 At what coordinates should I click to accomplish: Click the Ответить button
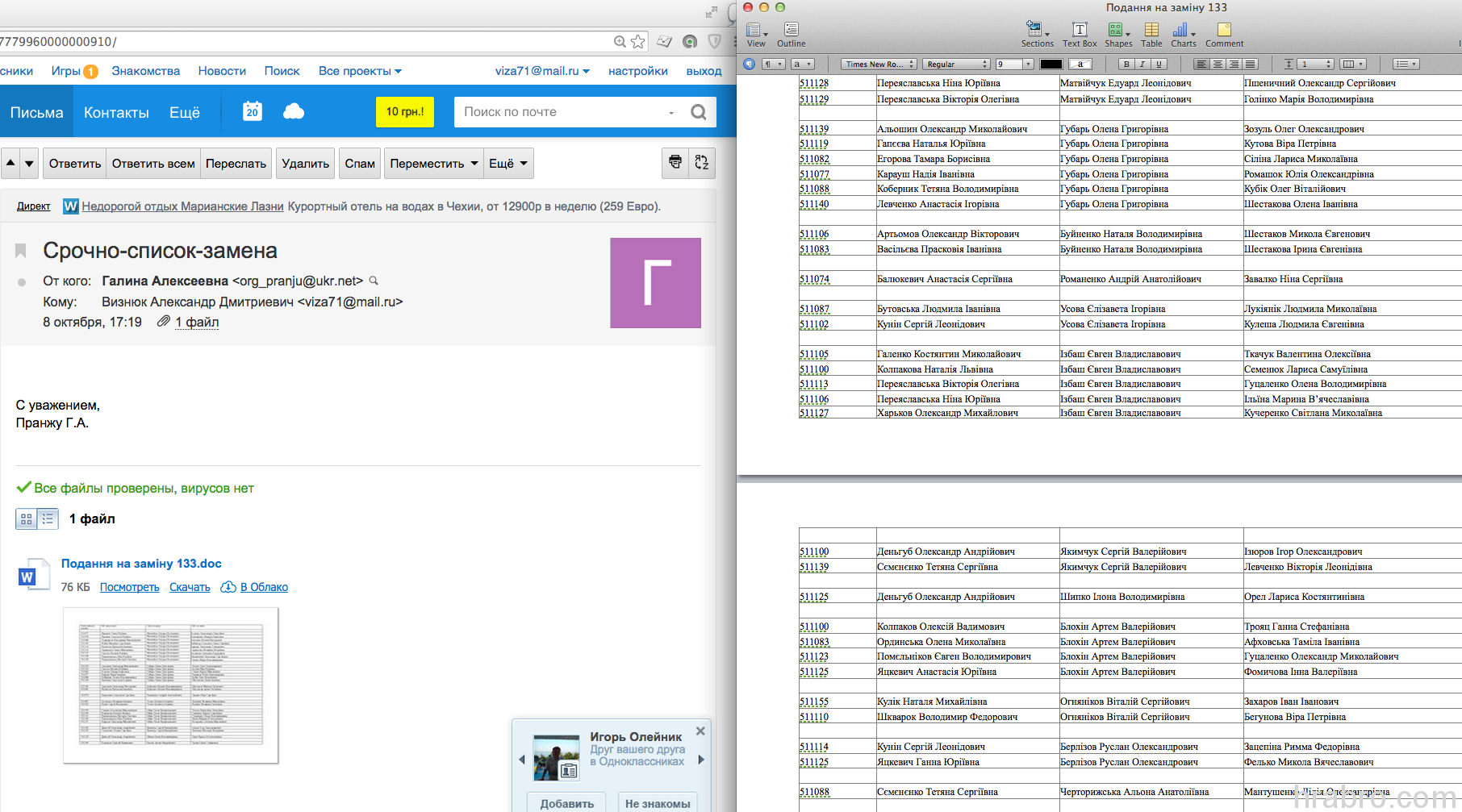click(75, 164)
